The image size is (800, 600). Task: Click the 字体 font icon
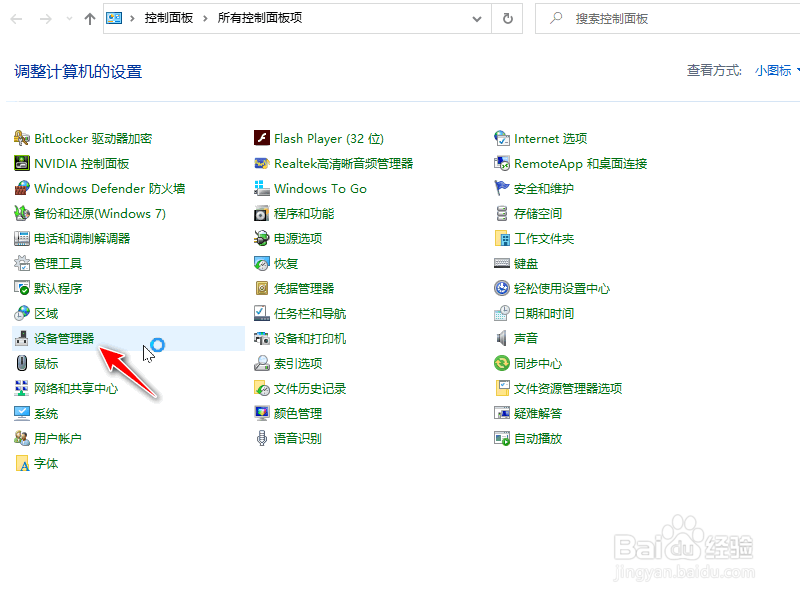pos(21,463)
